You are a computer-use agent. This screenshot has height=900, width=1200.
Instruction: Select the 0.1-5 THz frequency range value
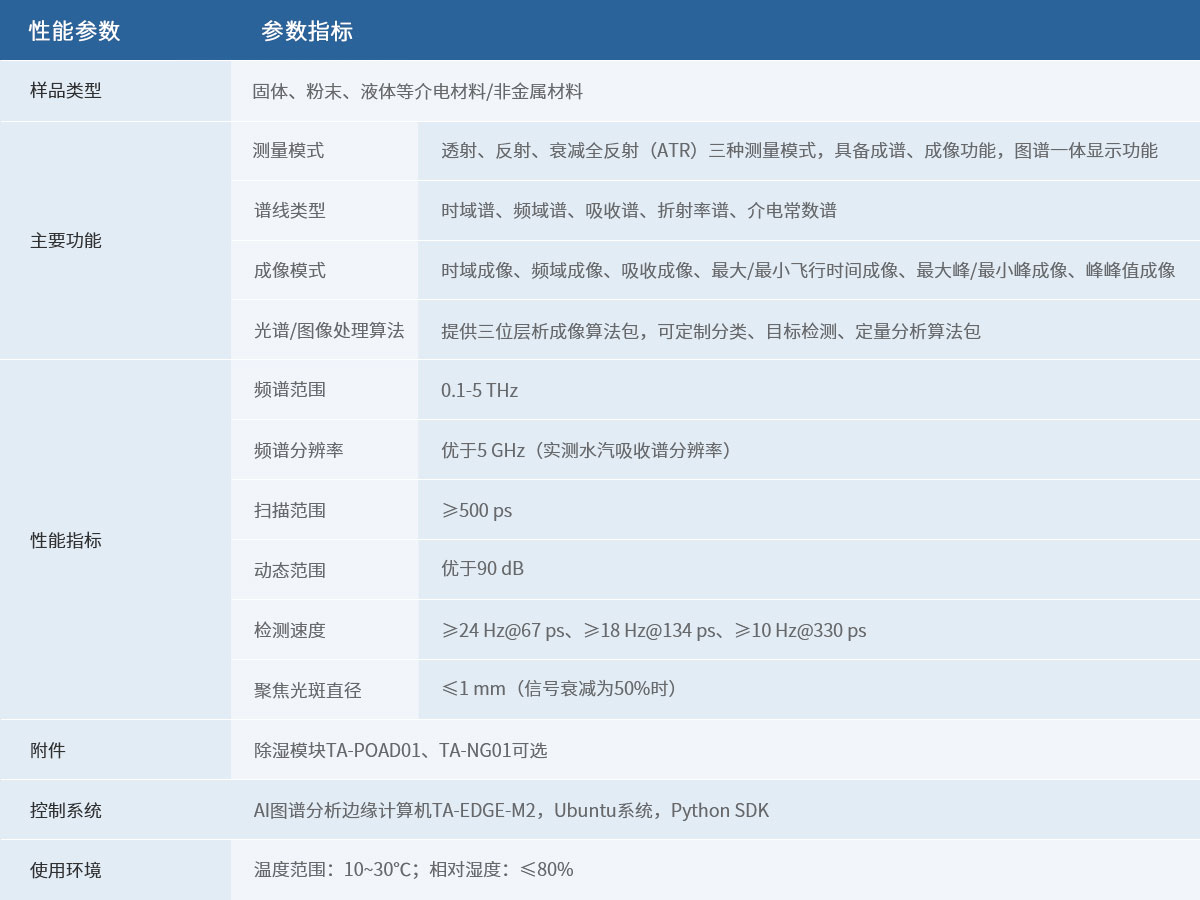[x=479, y=390]
